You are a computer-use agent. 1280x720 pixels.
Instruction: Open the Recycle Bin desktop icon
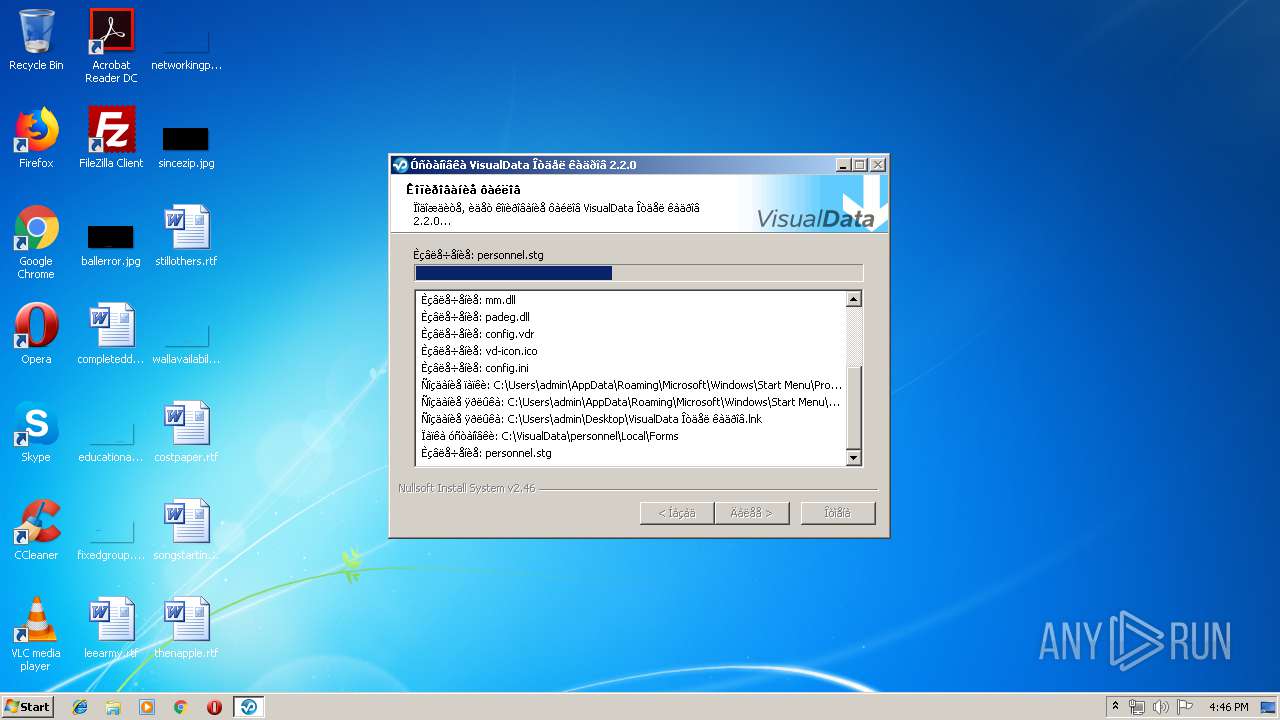[36, 40]
